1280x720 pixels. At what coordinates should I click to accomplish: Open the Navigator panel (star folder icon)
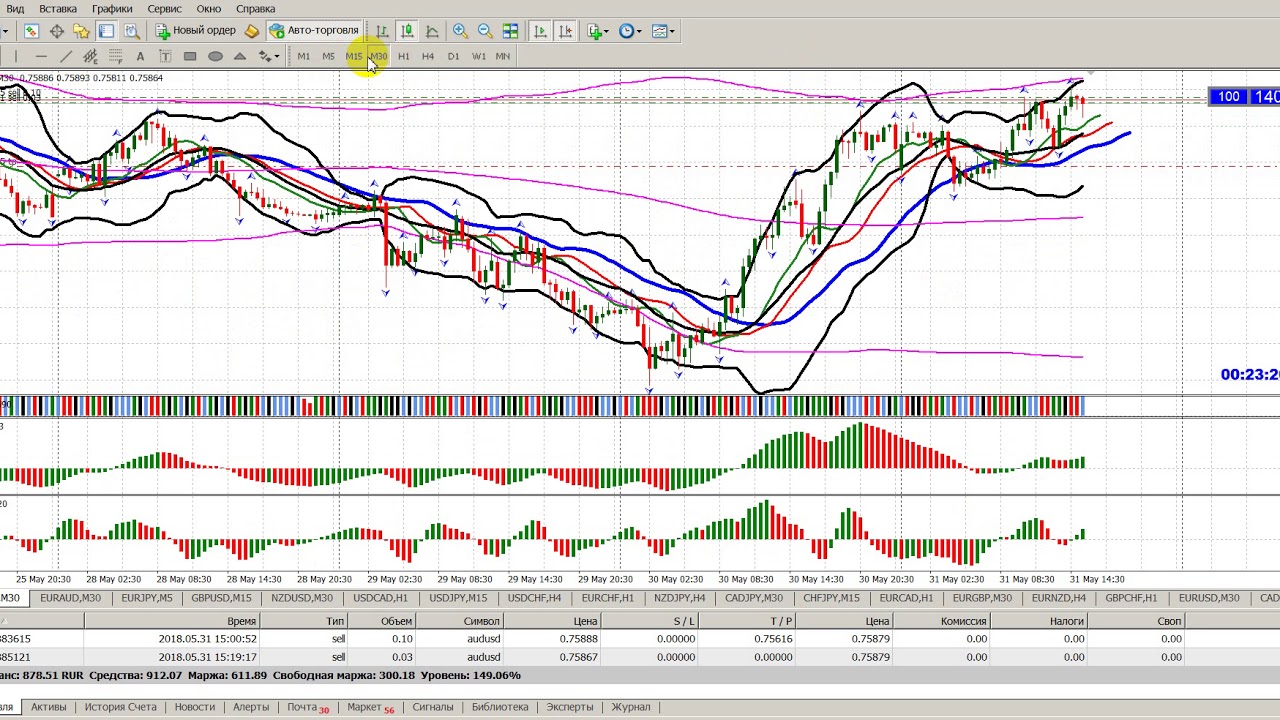81,31
